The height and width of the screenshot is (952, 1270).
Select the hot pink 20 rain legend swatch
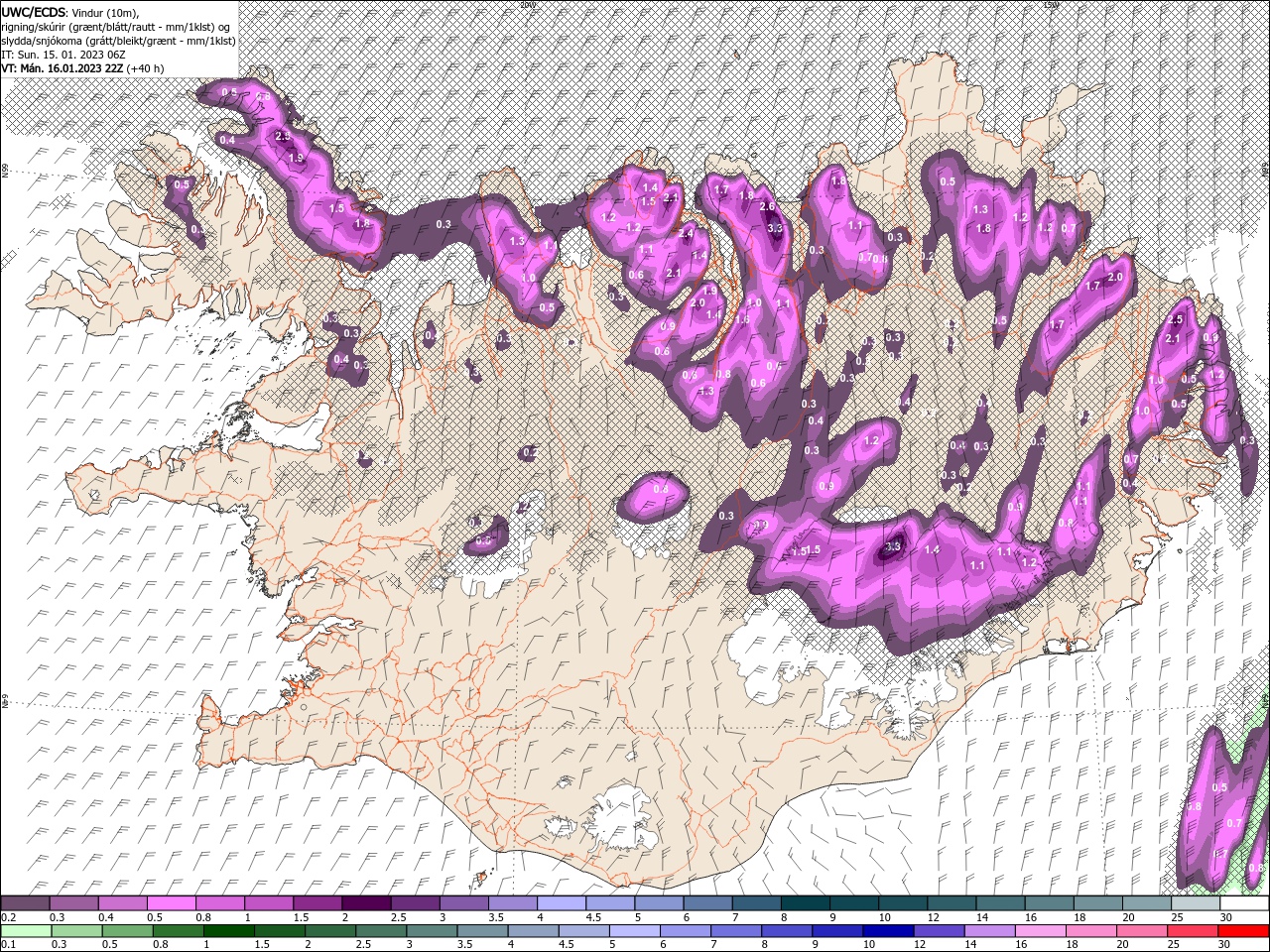tap(1143, 931)
